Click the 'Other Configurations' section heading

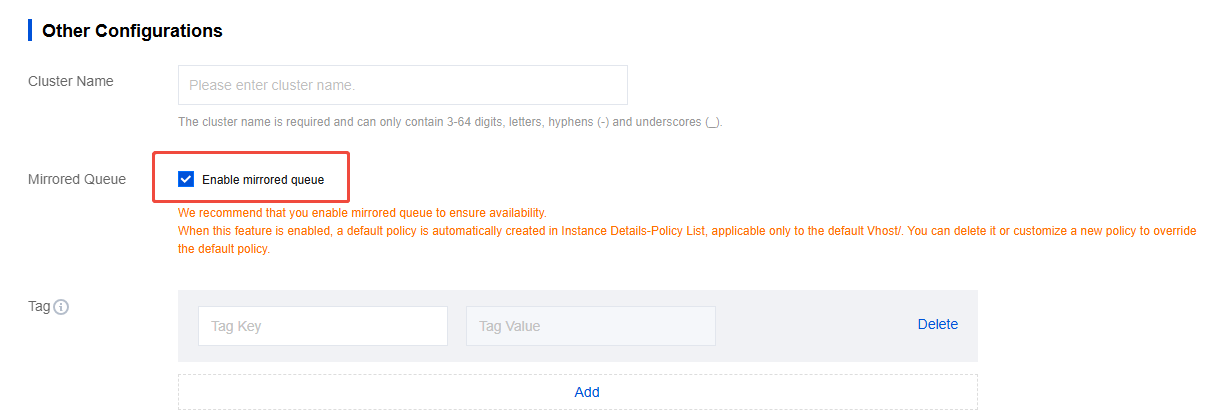click(132, 31)
